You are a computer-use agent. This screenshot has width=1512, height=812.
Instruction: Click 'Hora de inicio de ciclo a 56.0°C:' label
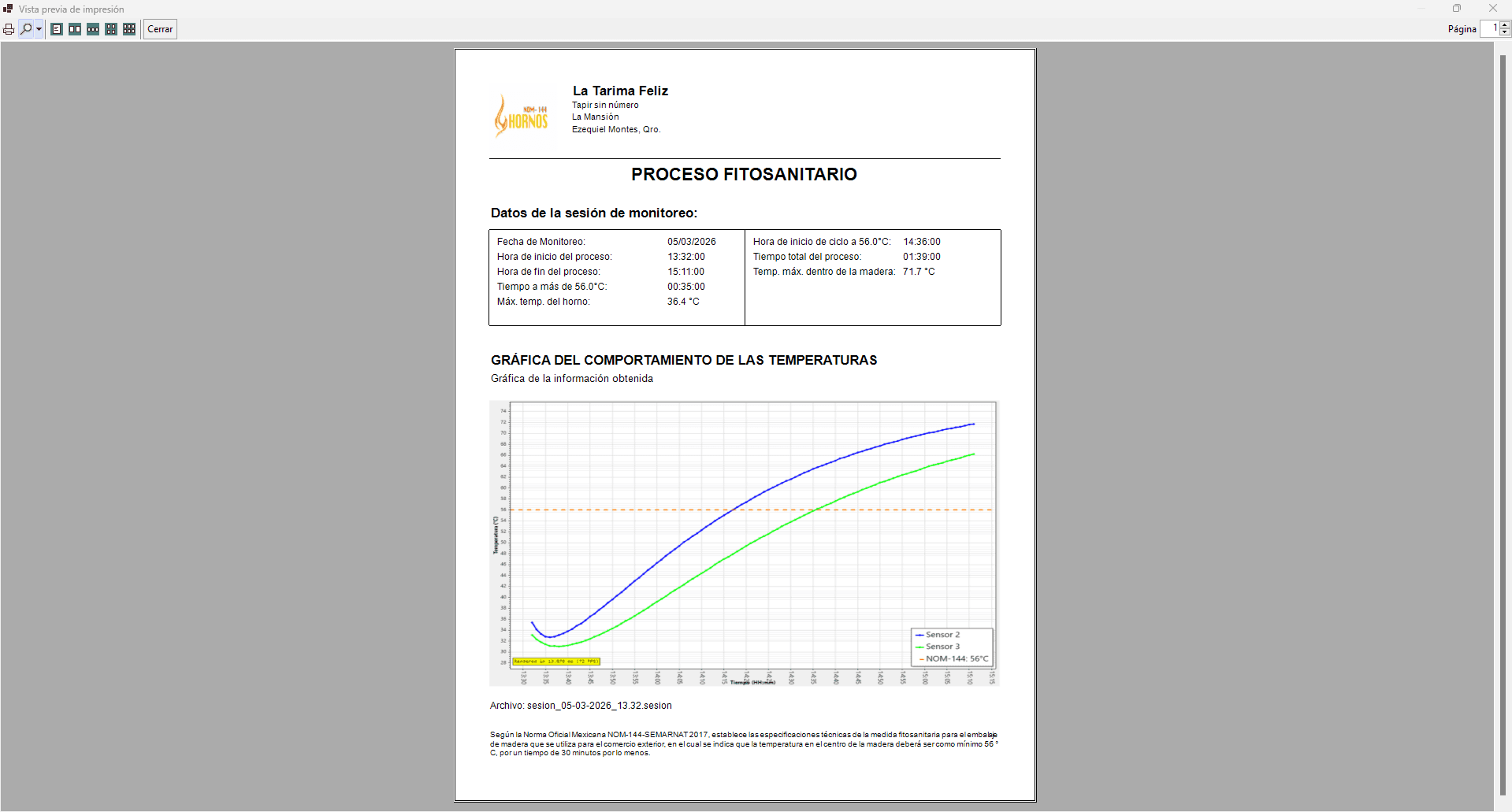(x=822, y=242)
